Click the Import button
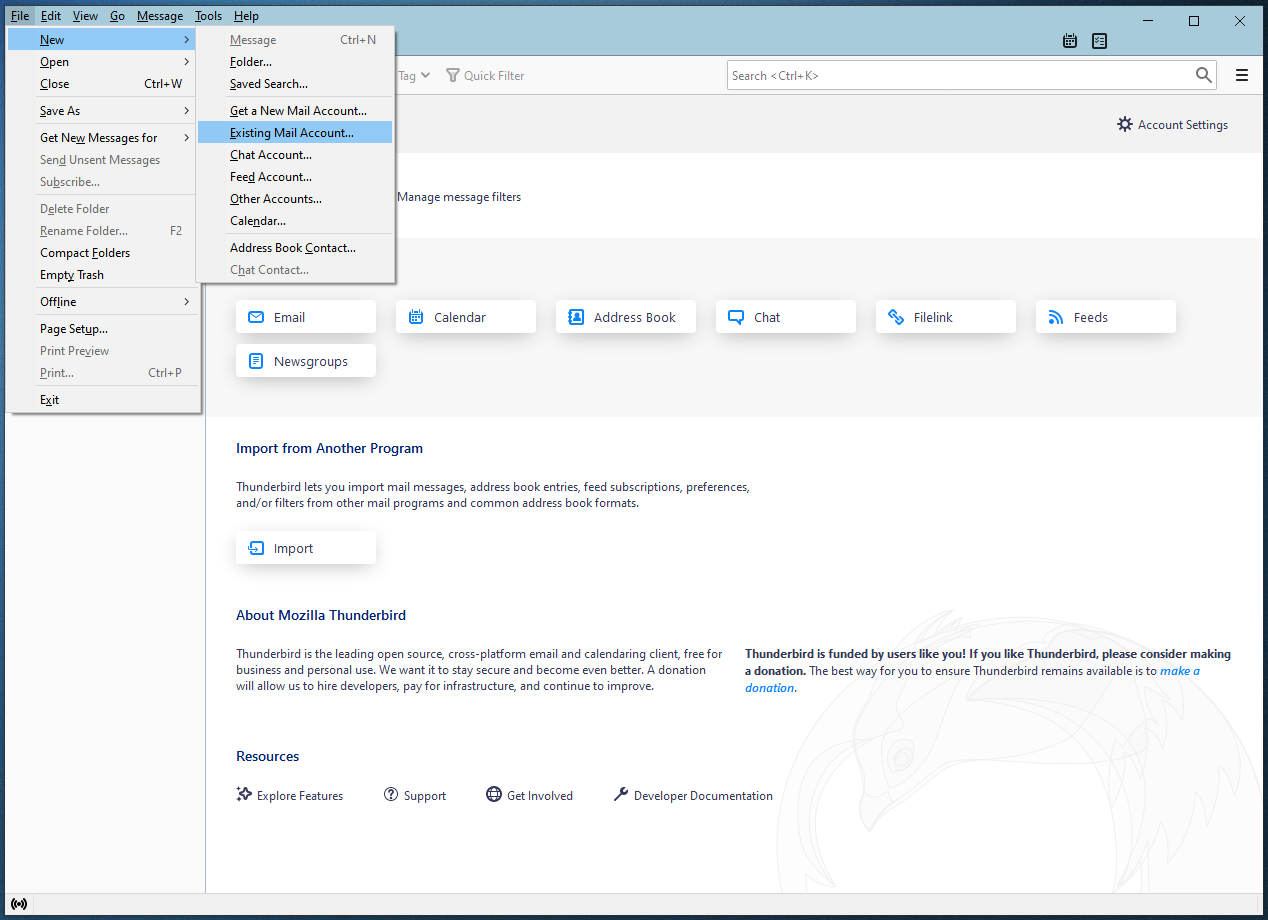 point(305,548)
